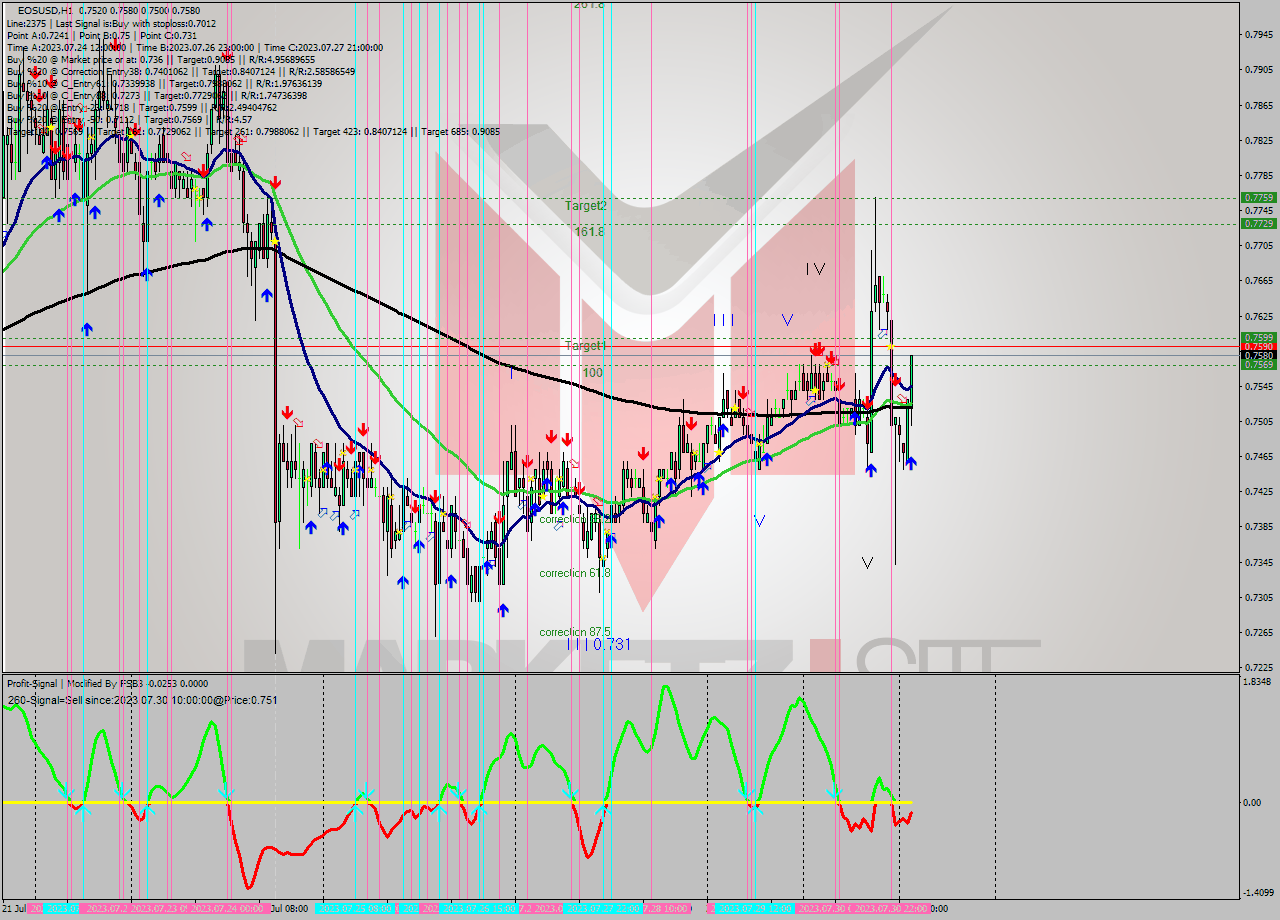The height and width of the screenshot is (920, 1280).
Task: Click the black 'I V' wave label
Action: pos(816,269)
